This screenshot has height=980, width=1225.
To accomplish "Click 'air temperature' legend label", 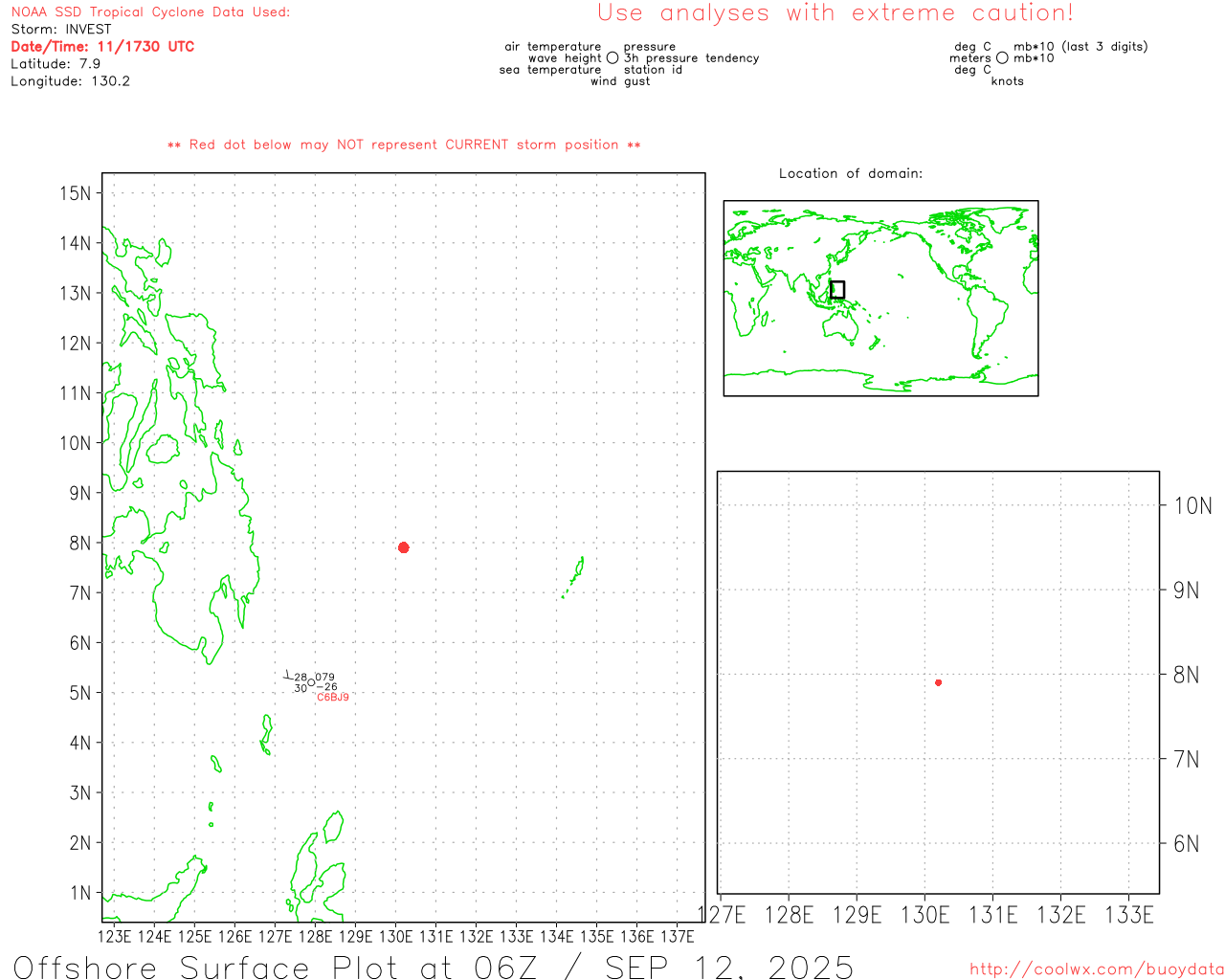I will [553, 47].
